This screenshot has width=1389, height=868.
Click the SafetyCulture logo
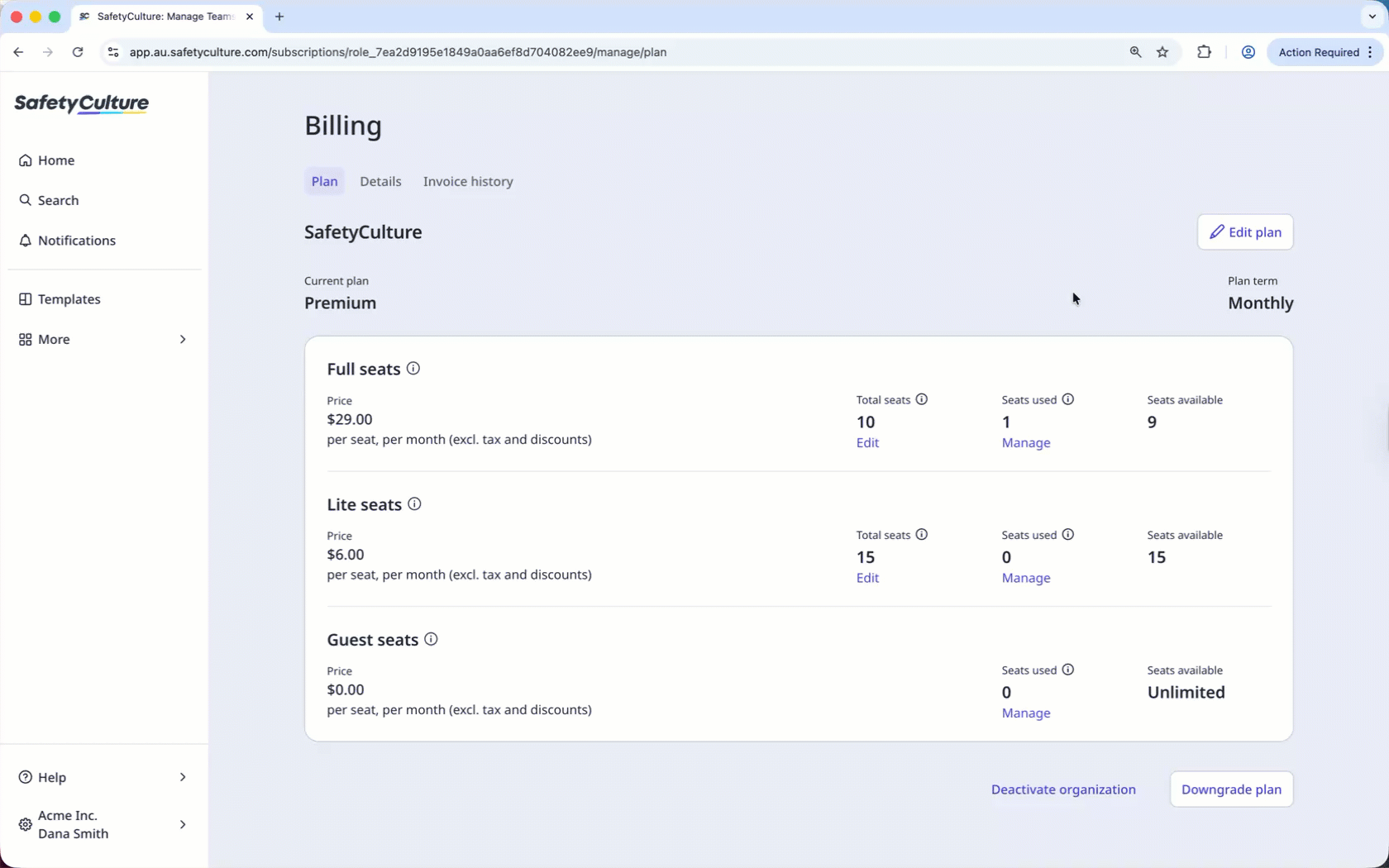tap(81, 103)
